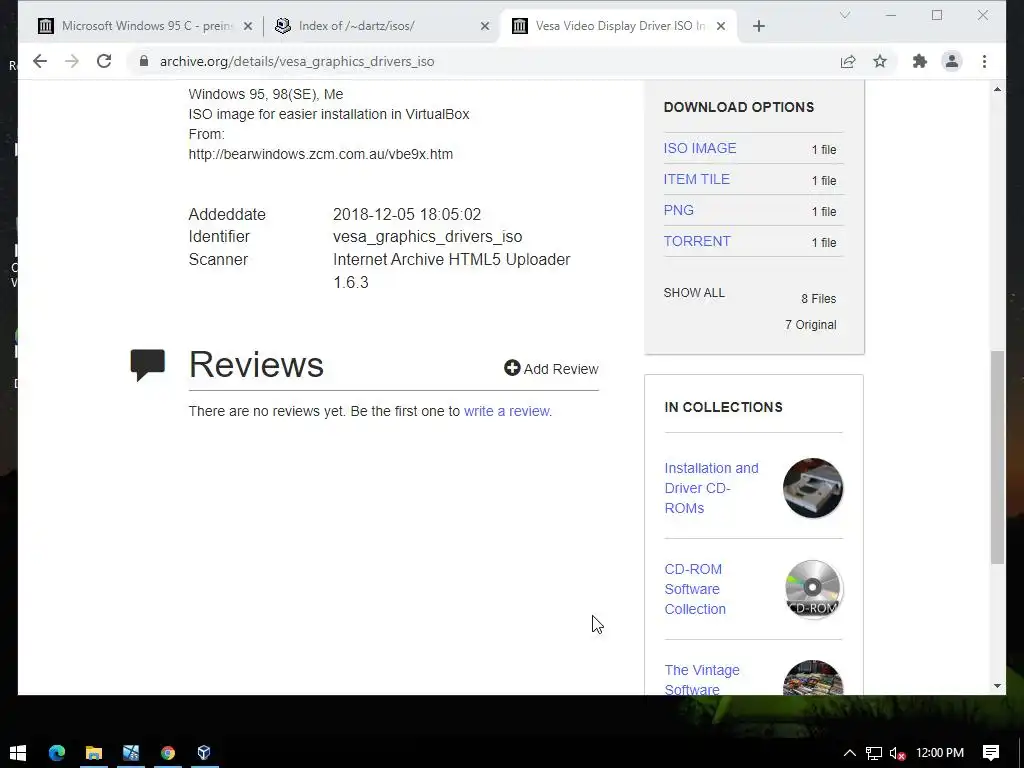Open Installation and Driver CD-ROMs collection

pyautogui.click(x=711, y=488)
